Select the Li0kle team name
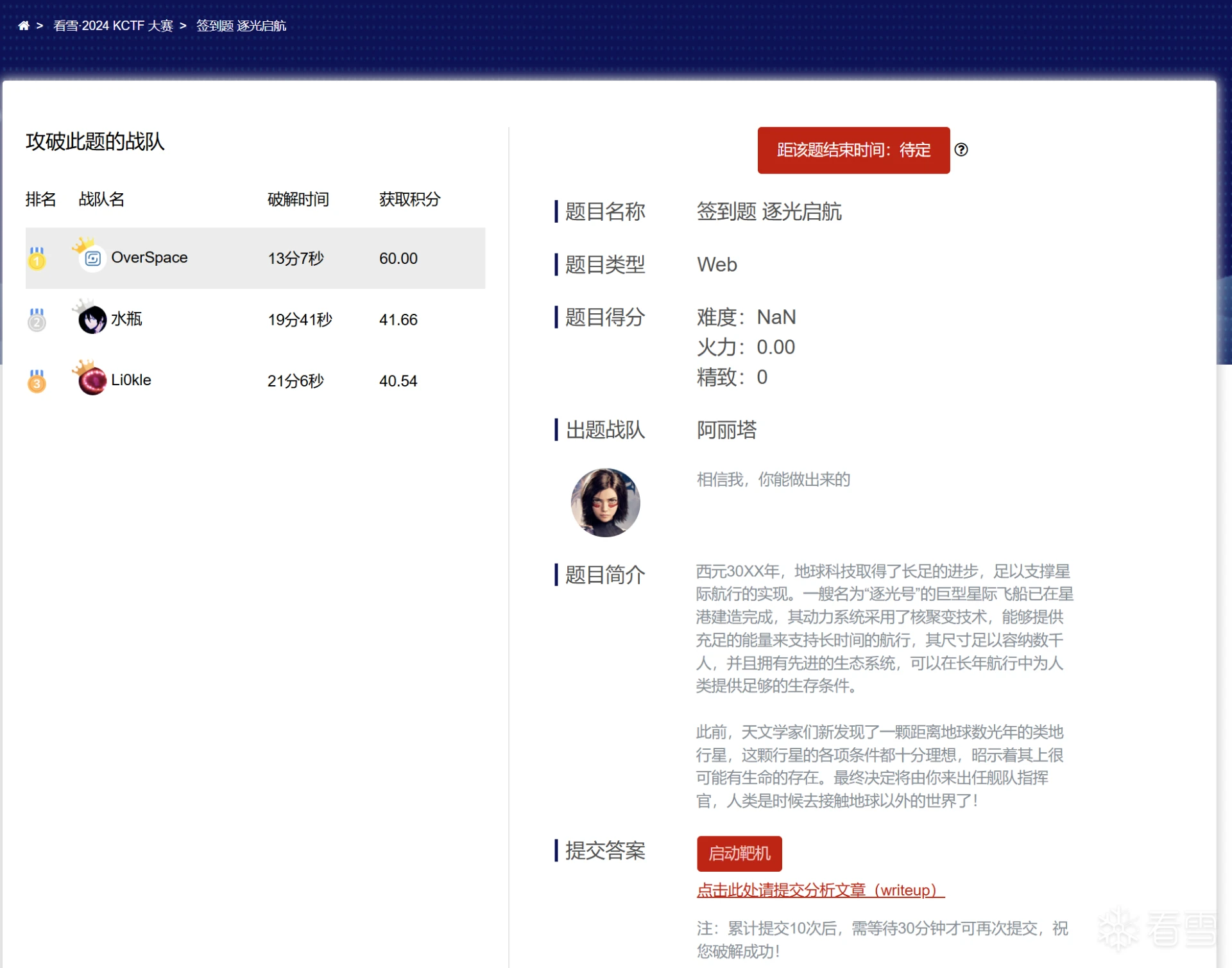1232x968 pixels. [131, 380]
